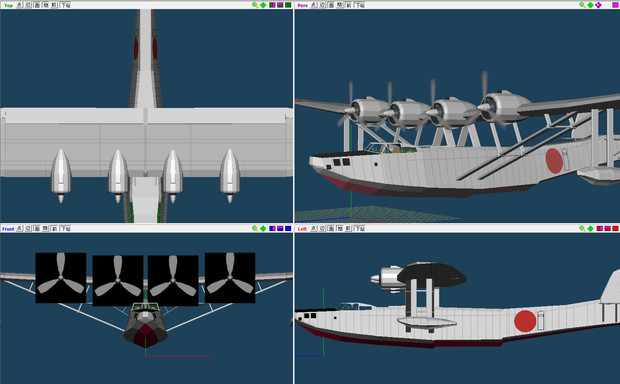Click the zoom magnifier in Pers view header
Image resolution: width=620 pixels, height=384 pixels.
pos(582,5)
